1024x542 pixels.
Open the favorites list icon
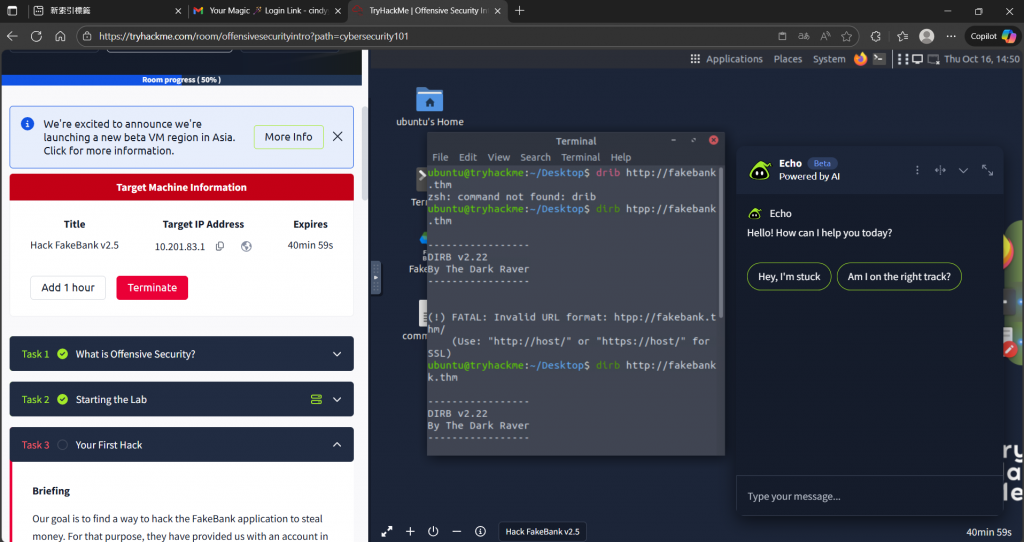[903, 36]
